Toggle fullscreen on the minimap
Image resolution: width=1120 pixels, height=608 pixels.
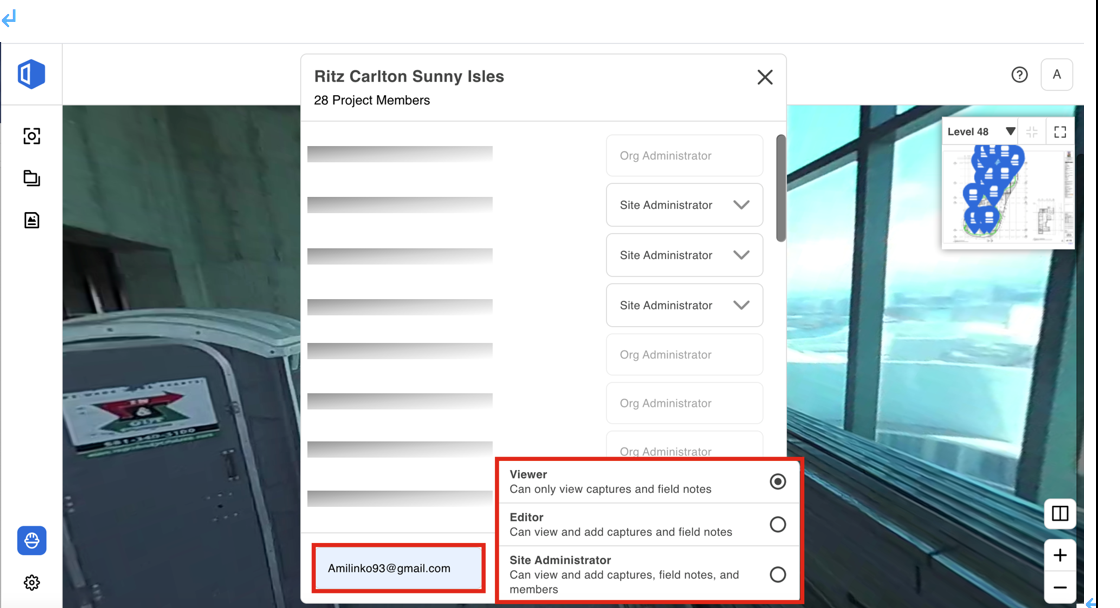point(1060,131)
